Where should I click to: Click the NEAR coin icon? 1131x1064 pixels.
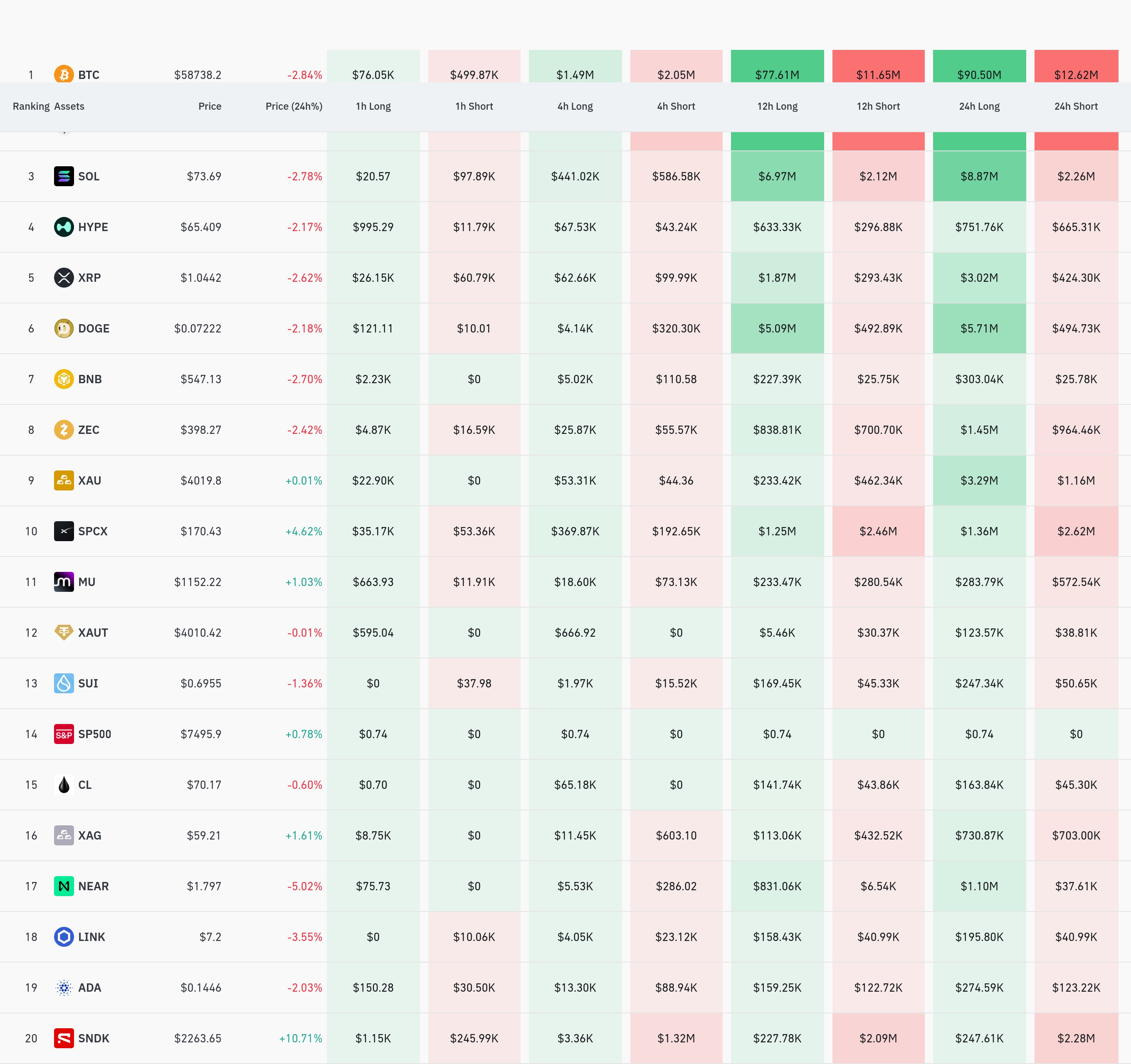[x=64, y=886]
